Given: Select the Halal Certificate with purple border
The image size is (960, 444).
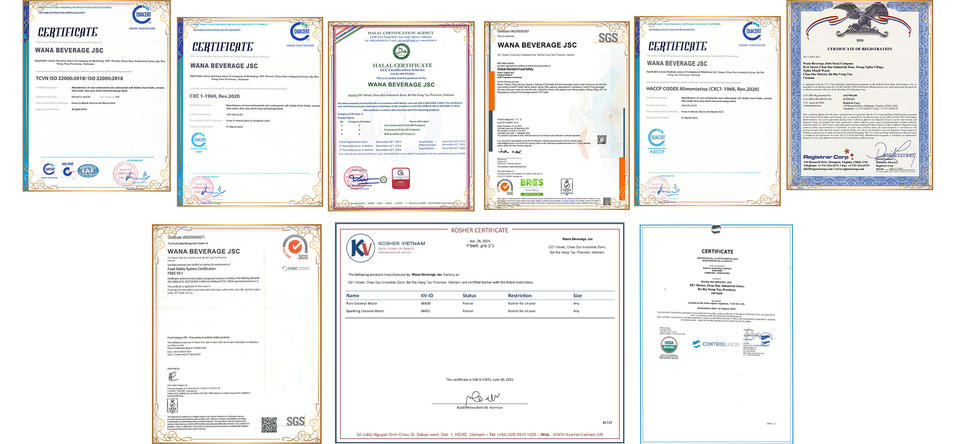Looking at the screenshot, I should click(401, 116).
